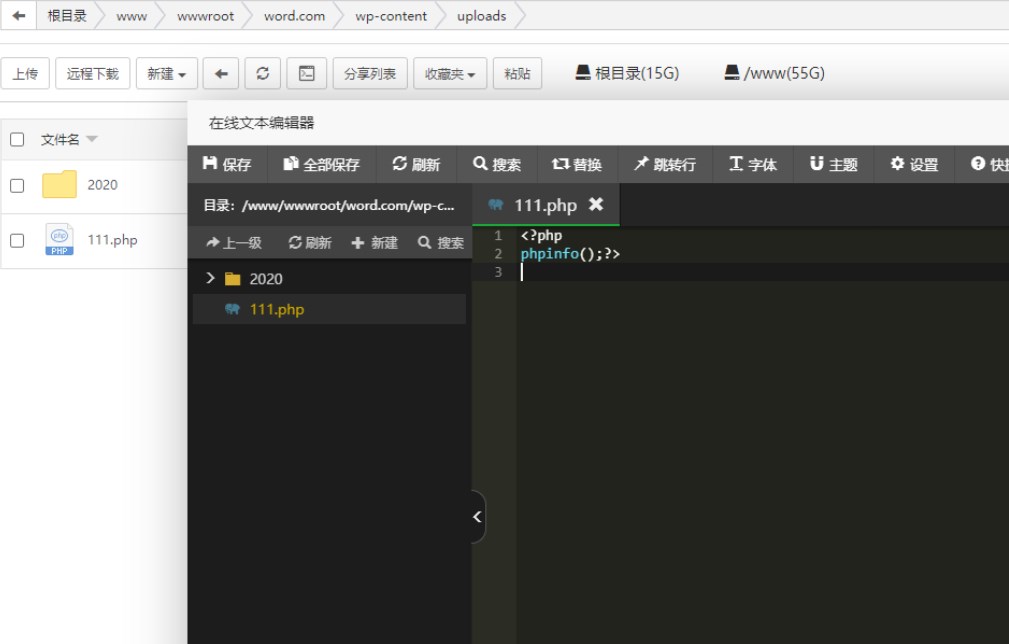1009x644 pixels.
Task: Click 保存 in the editor toolbar
Action: click(x=227, y=164)
